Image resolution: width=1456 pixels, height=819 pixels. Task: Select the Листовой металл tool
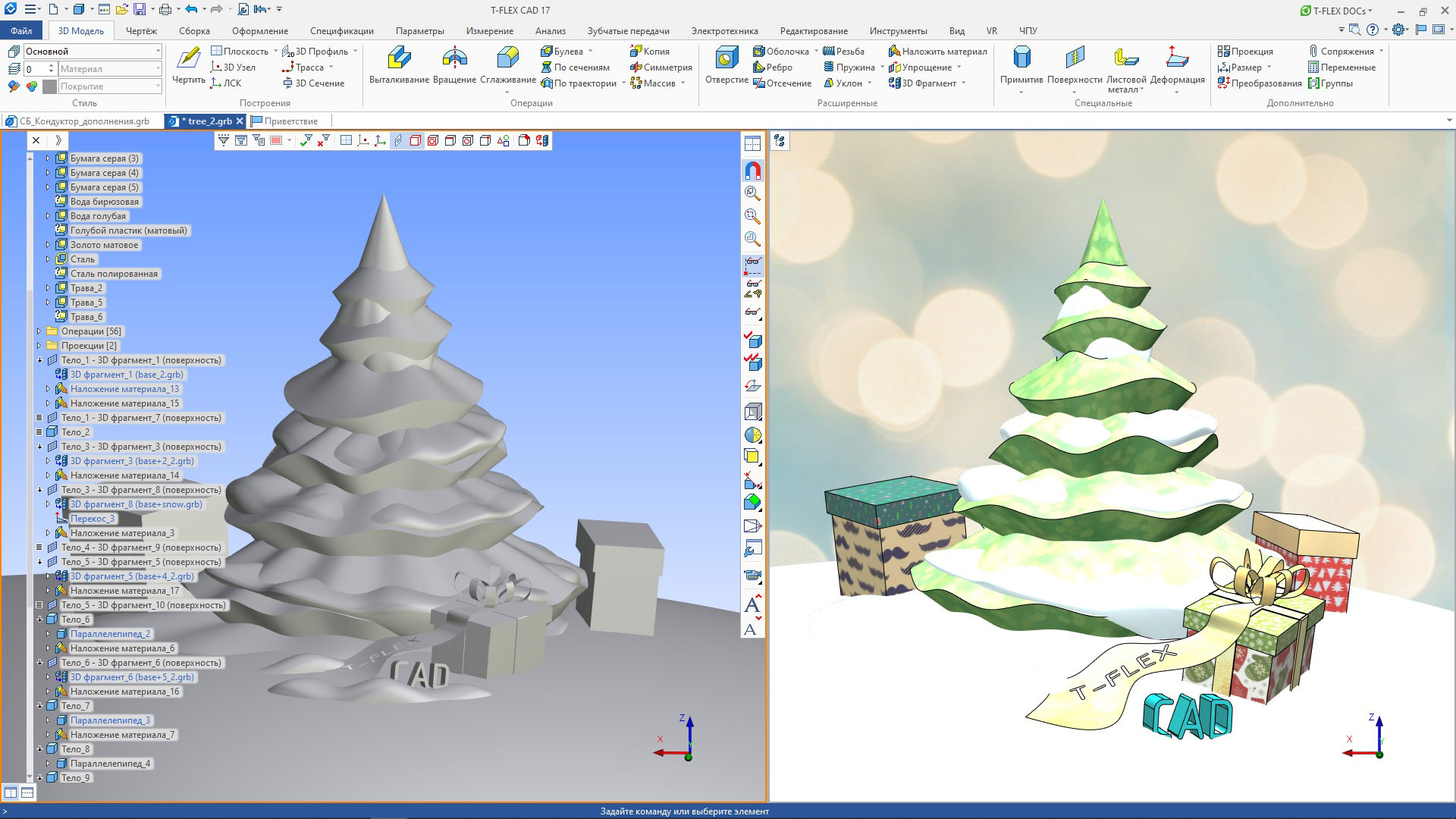(1126, 68)
